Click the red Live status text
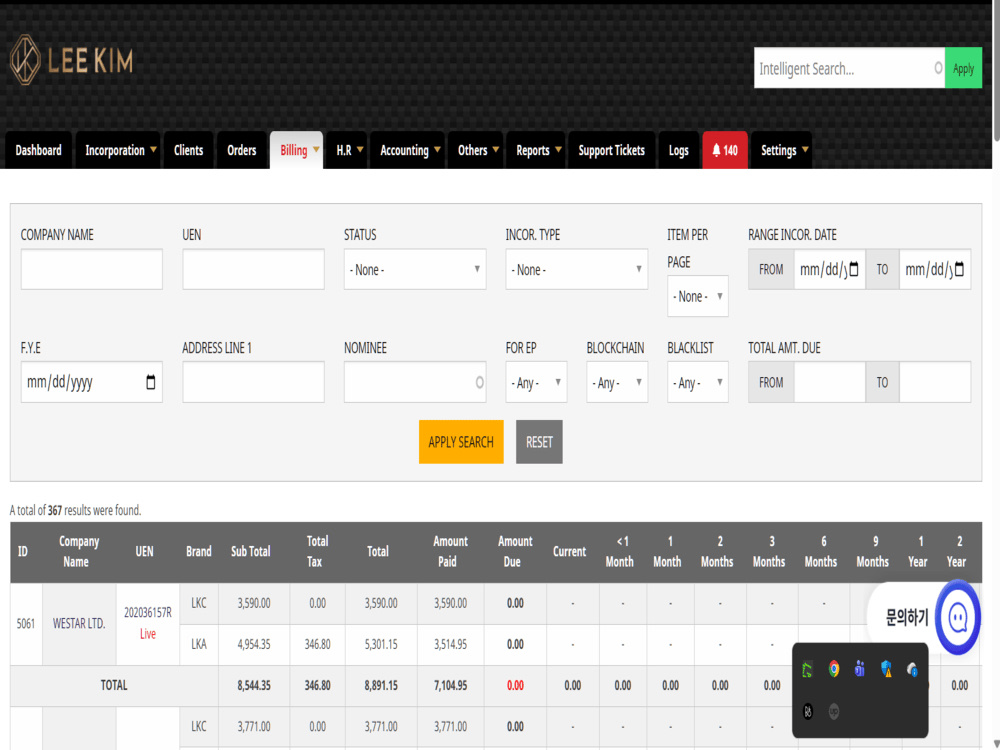This screenshot has height=750, width=1000. [148, 634]
